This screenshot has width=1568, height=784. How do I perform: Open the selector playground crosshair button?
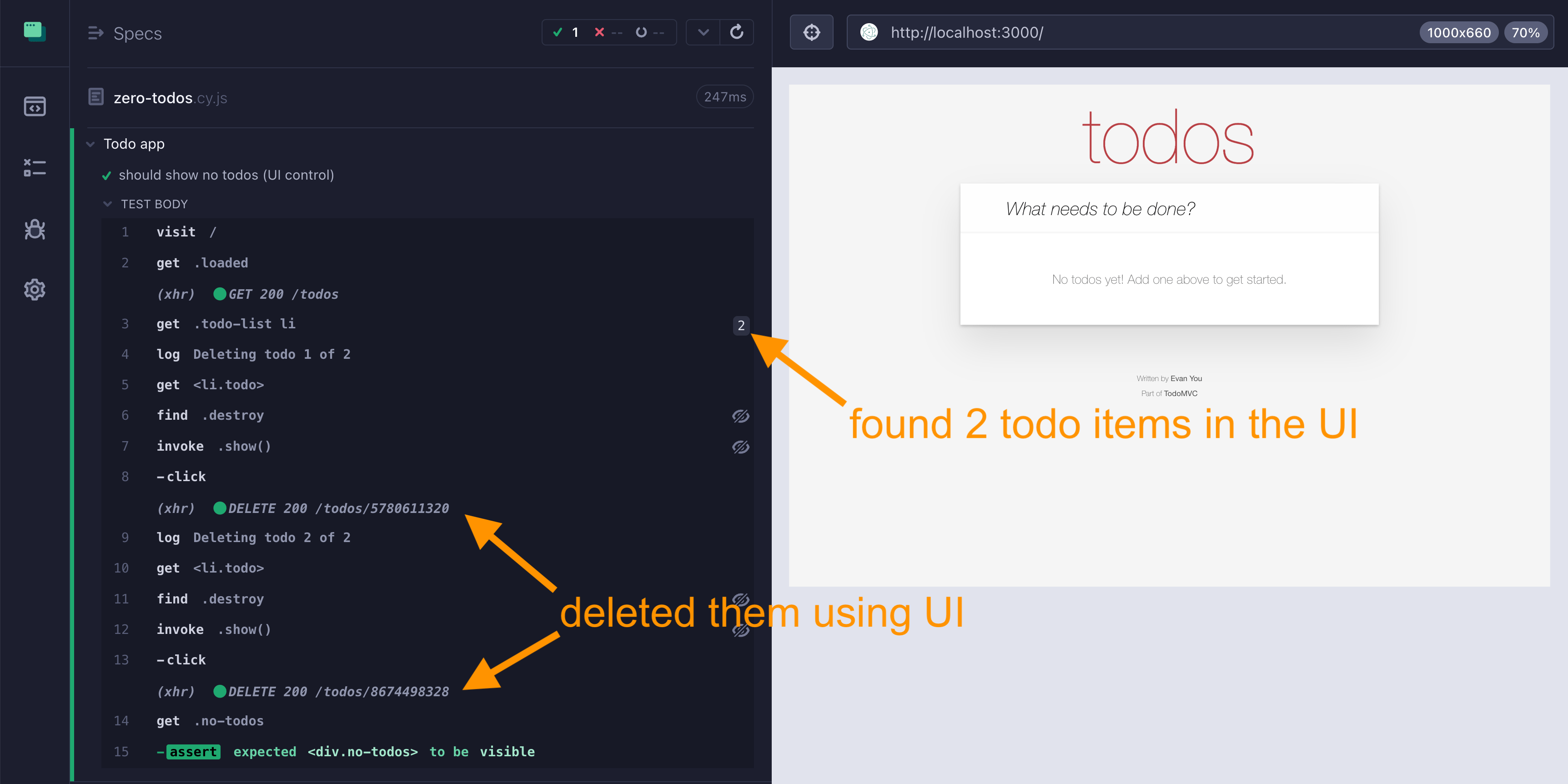point(811,32)
